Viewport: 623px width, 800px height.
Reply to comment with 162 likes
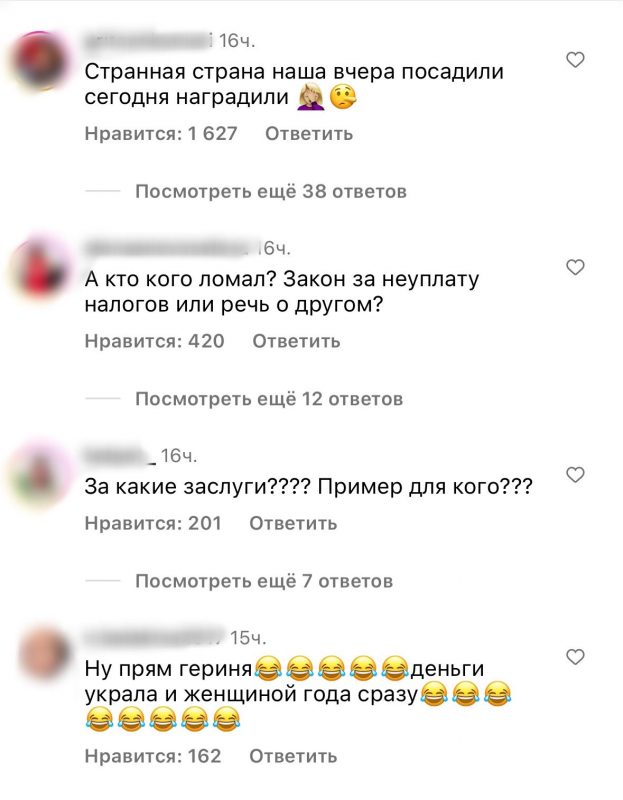tap(293, 756)
